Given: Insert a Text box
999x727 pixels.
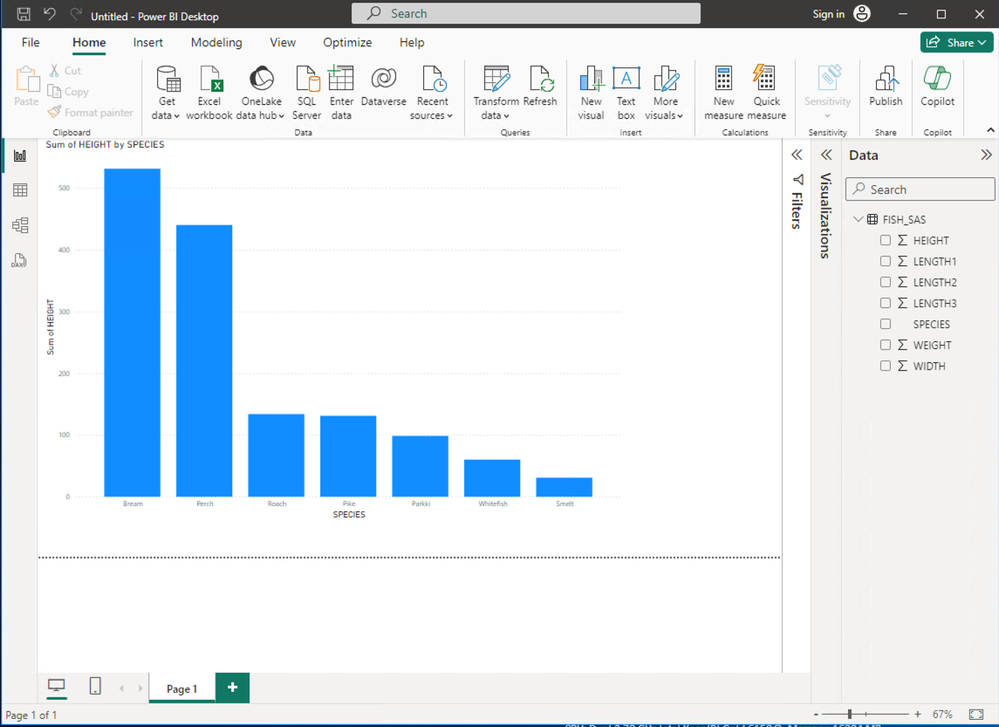Looking at the screenshot, I should (626, 93).
